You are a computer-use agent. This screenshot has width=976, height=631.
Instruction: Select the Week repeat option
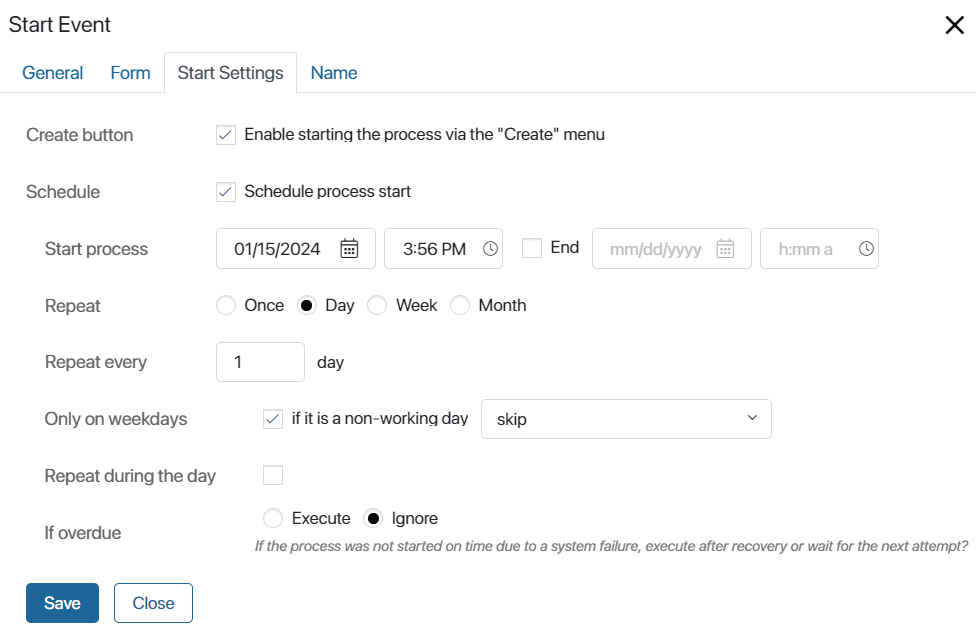(377, 306)
